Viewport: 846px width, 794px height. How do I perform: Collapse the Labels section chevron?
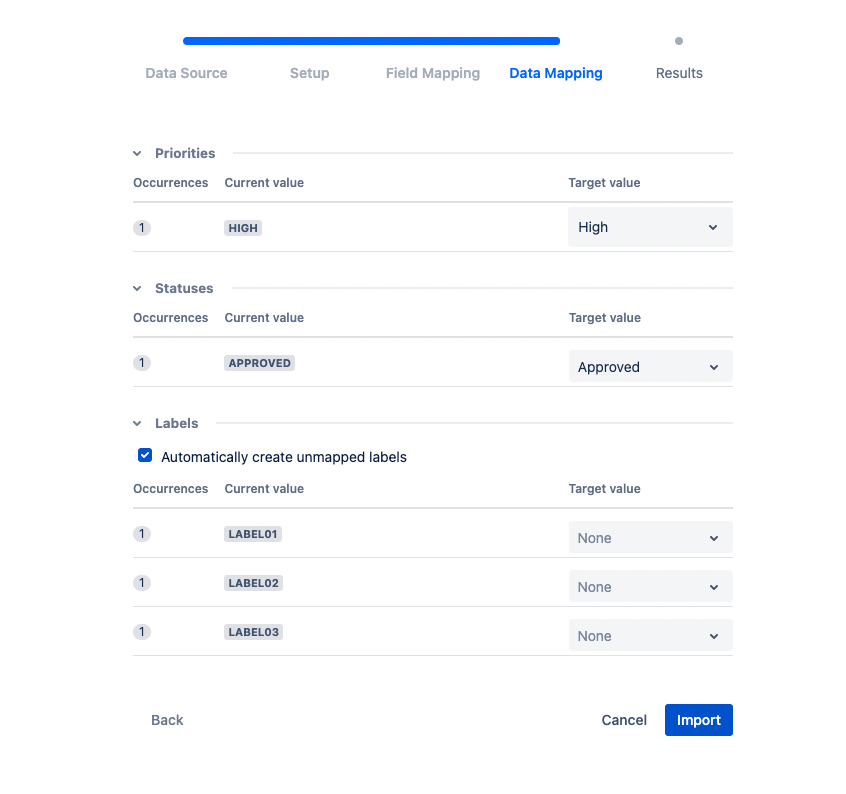pos(138,423)
